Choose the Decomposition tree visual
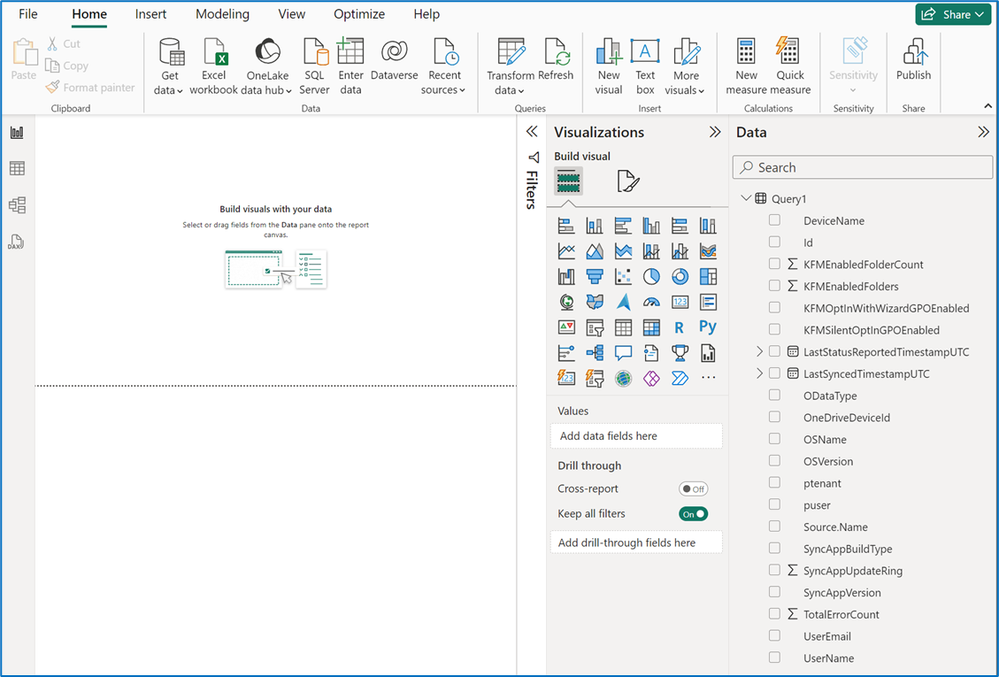 click(x=594, y=353)
